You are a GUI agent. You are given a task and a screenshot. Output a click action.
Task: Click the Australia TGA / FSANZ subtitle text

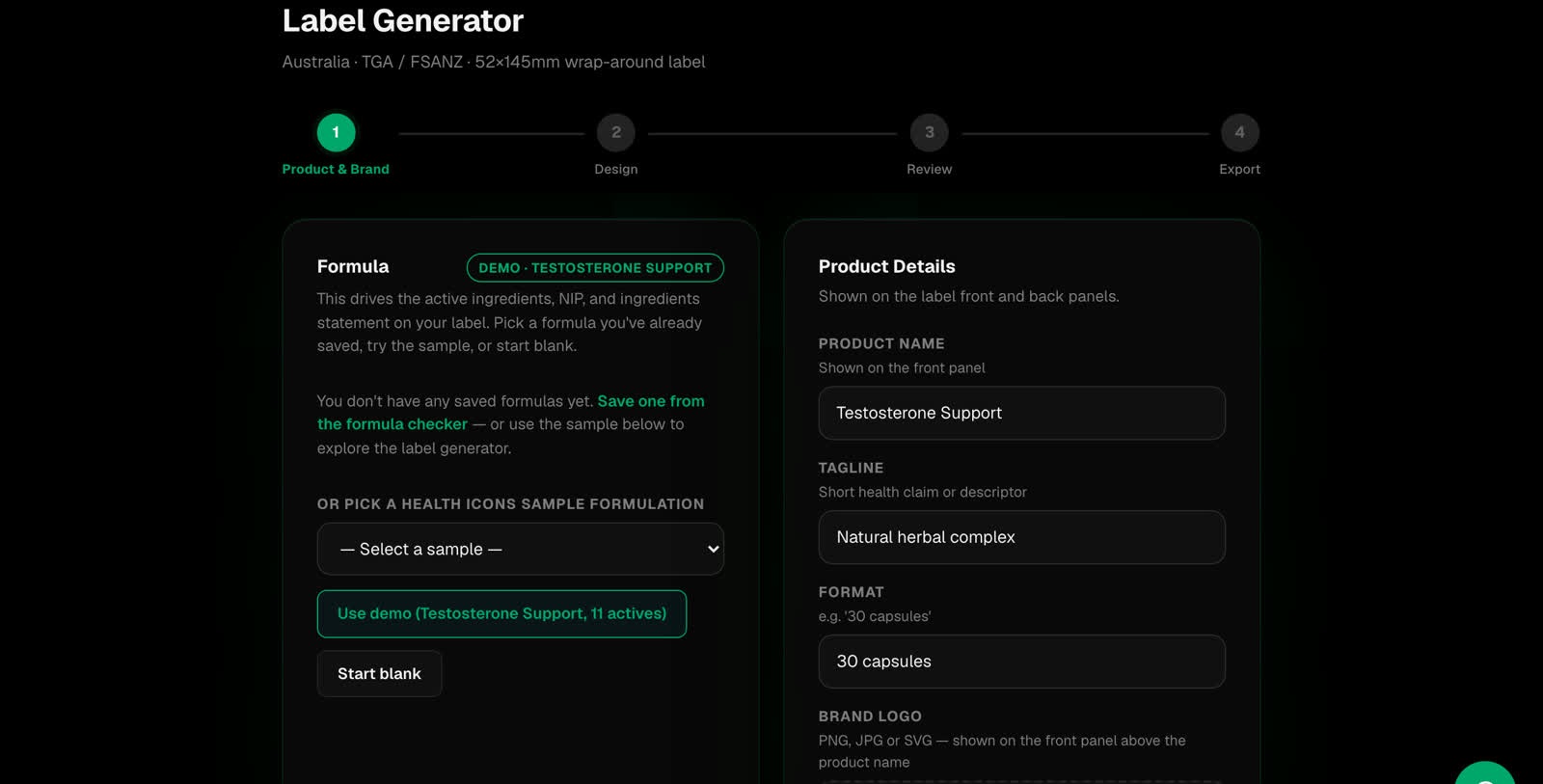[x=494, y=62]
